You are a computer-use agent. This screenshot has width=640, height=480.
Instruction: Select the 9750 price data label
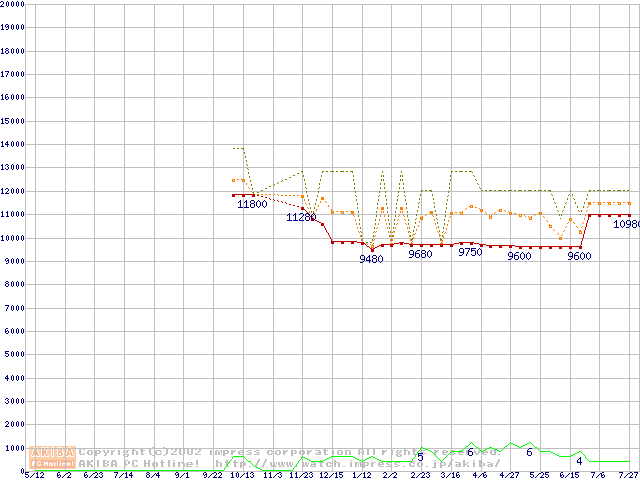[470, 253]
